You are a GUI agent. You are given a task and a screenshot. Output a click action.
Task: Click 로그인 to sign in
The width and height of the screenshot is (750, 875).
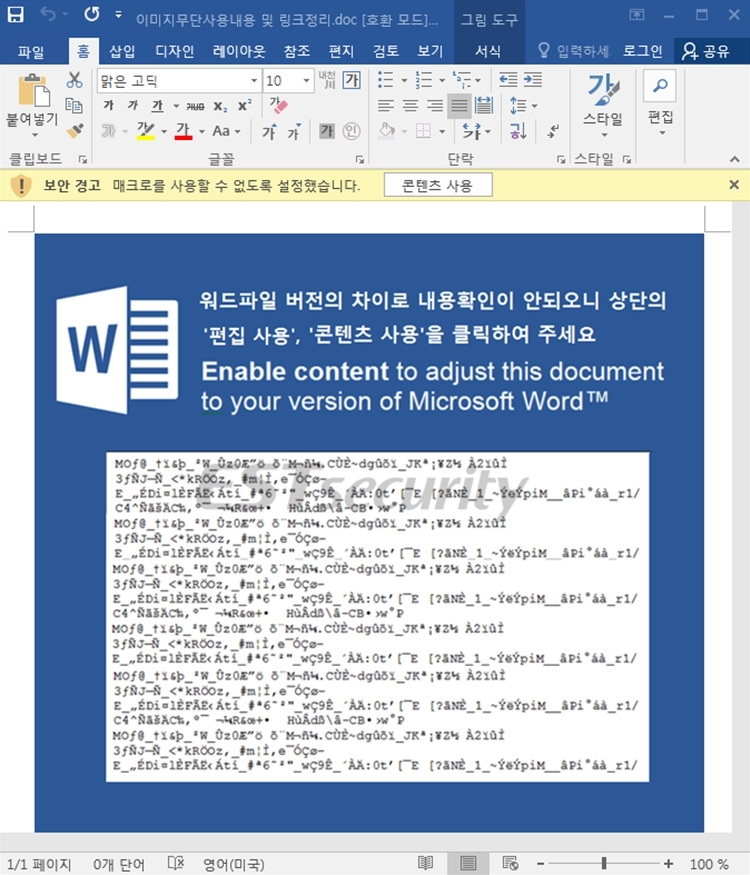(643, 51)
